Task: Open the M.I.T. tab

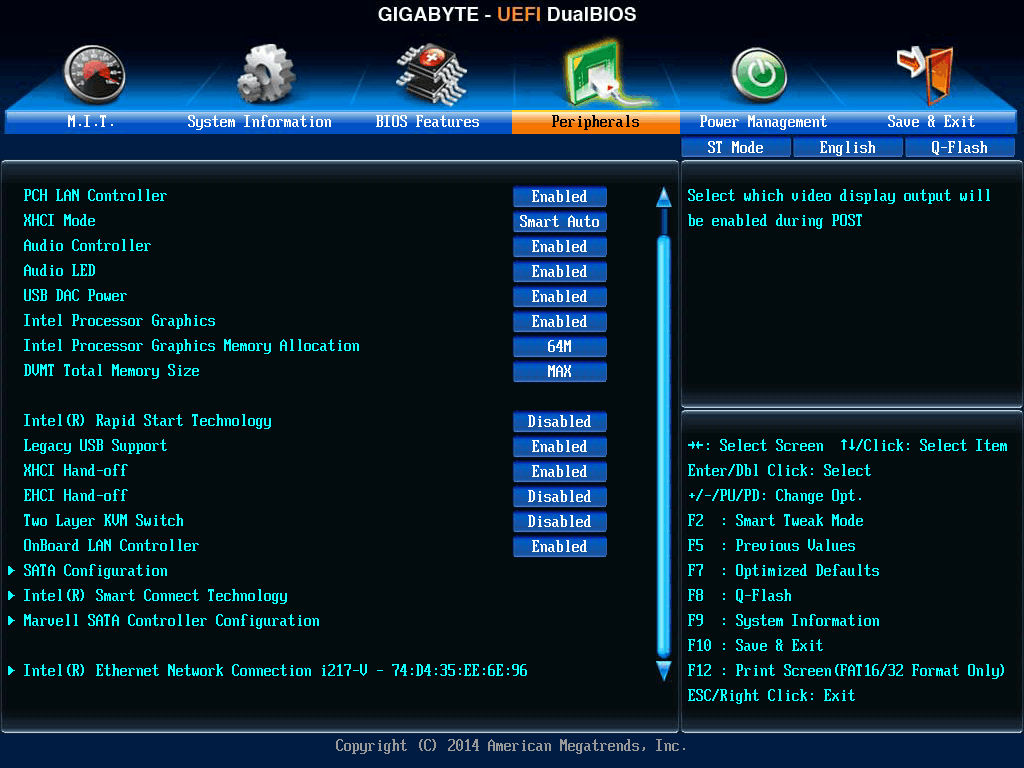Action: coord(91,121)
